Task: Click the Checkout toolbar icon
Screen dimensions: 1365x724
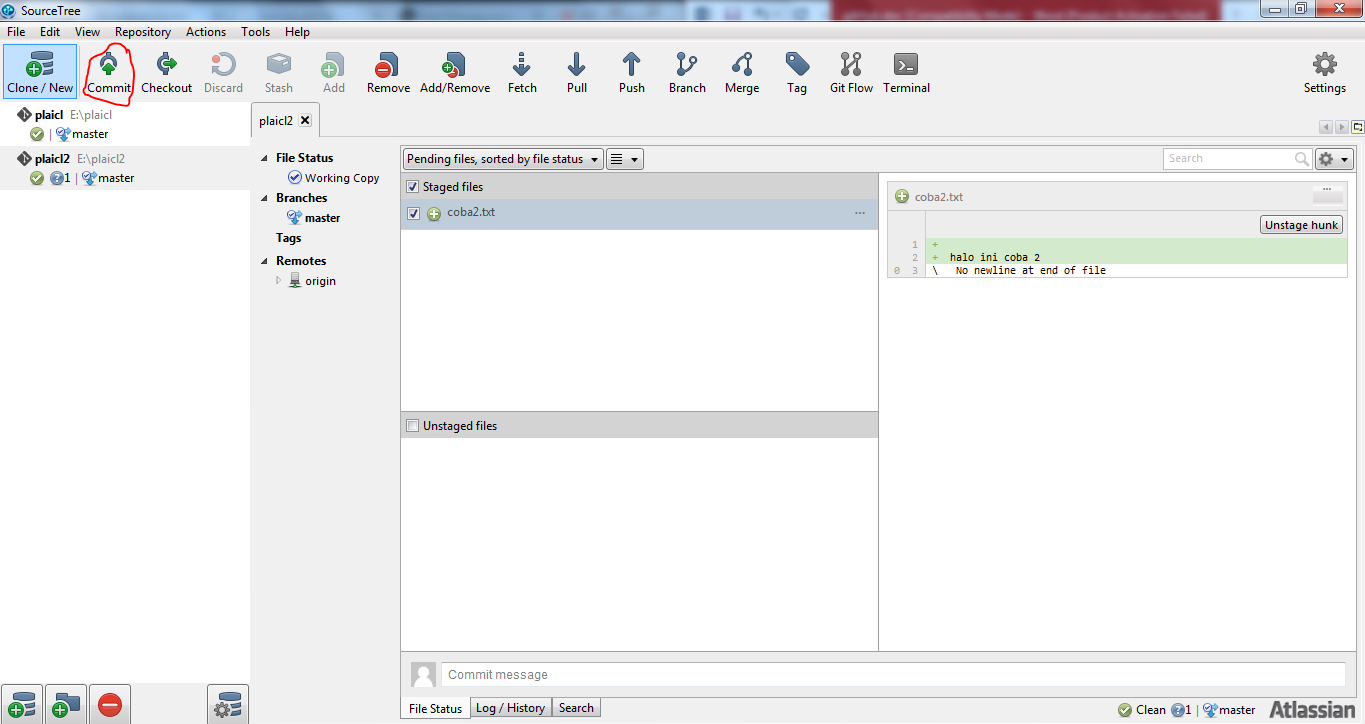Action: [166, 71]
